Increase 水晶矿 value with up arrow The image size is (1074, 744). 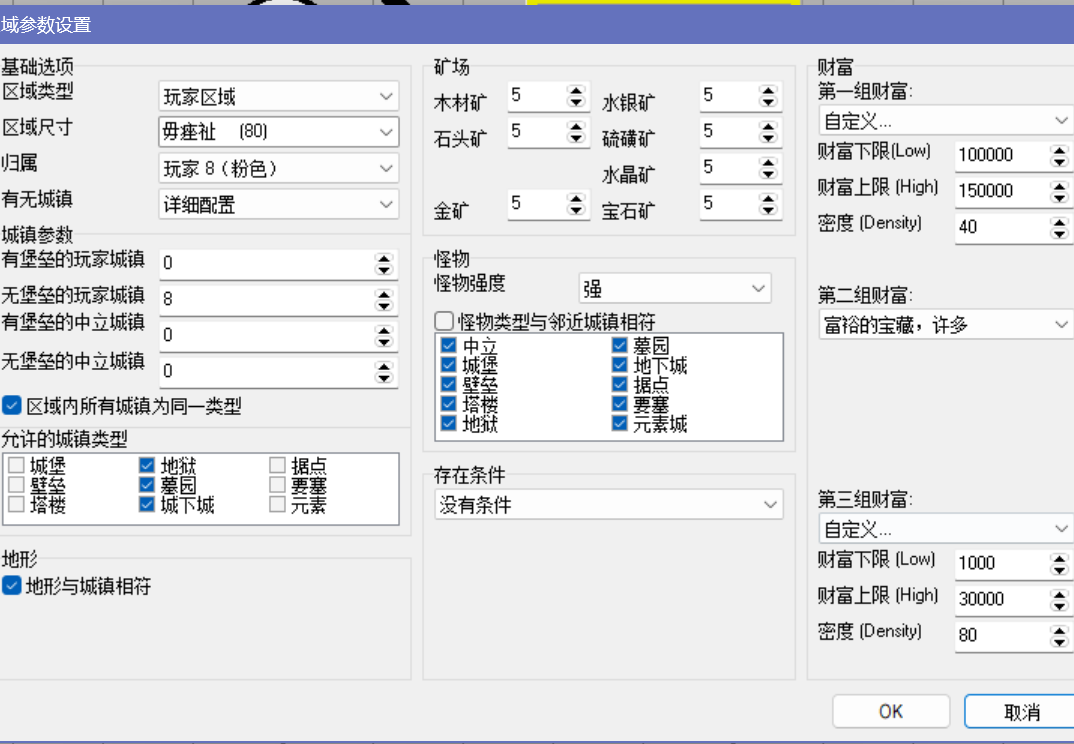pos(768,162)
